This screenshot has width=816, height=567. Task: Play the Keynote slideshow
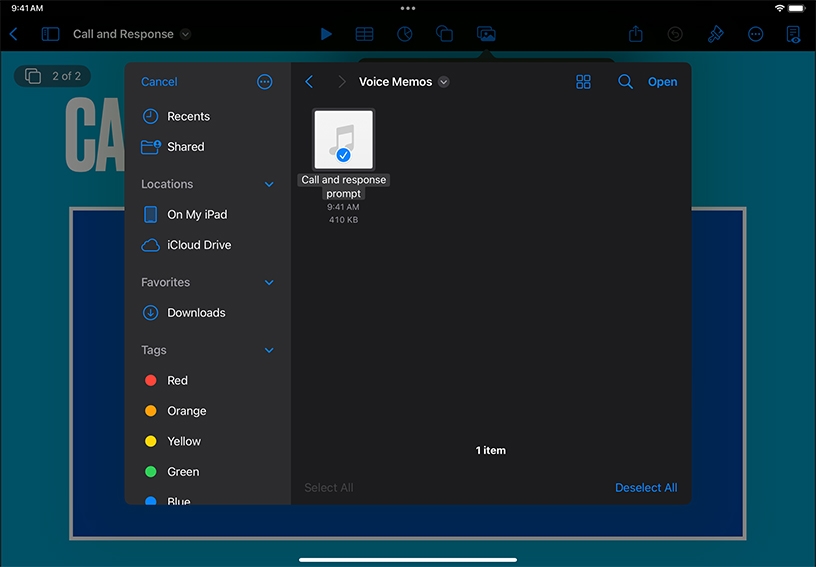(326, 34)
